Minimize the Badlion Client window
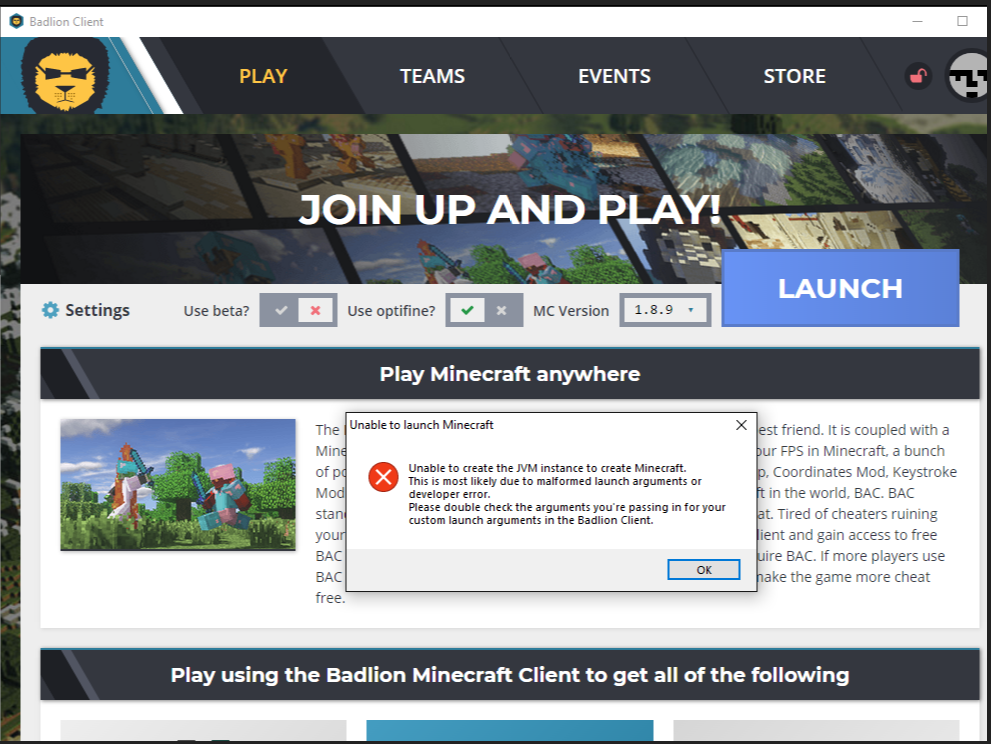Image resolution: width=991 pixels, height=744 pixels. [918, 21]
